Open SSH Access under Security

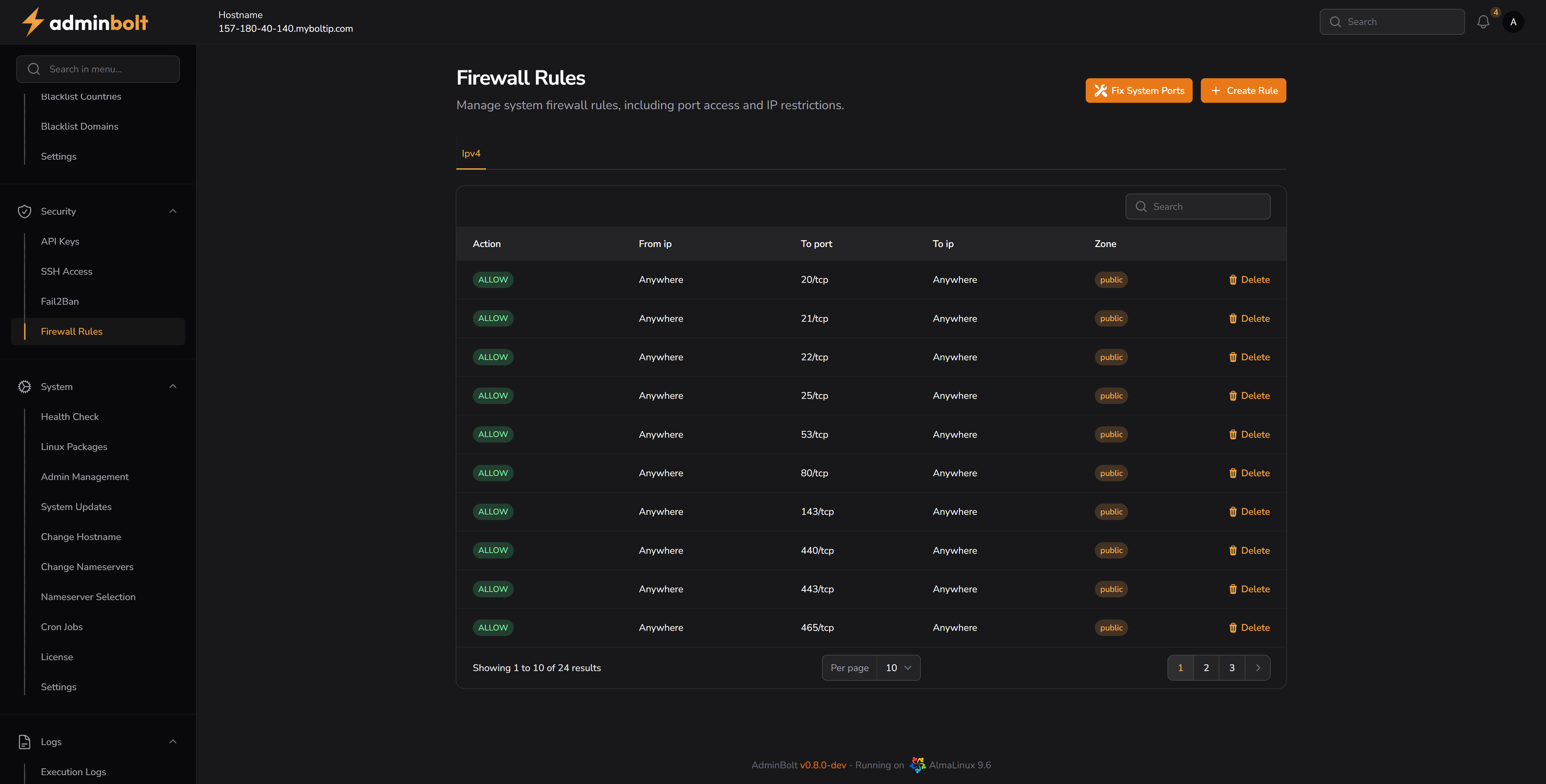click(67, 271)
